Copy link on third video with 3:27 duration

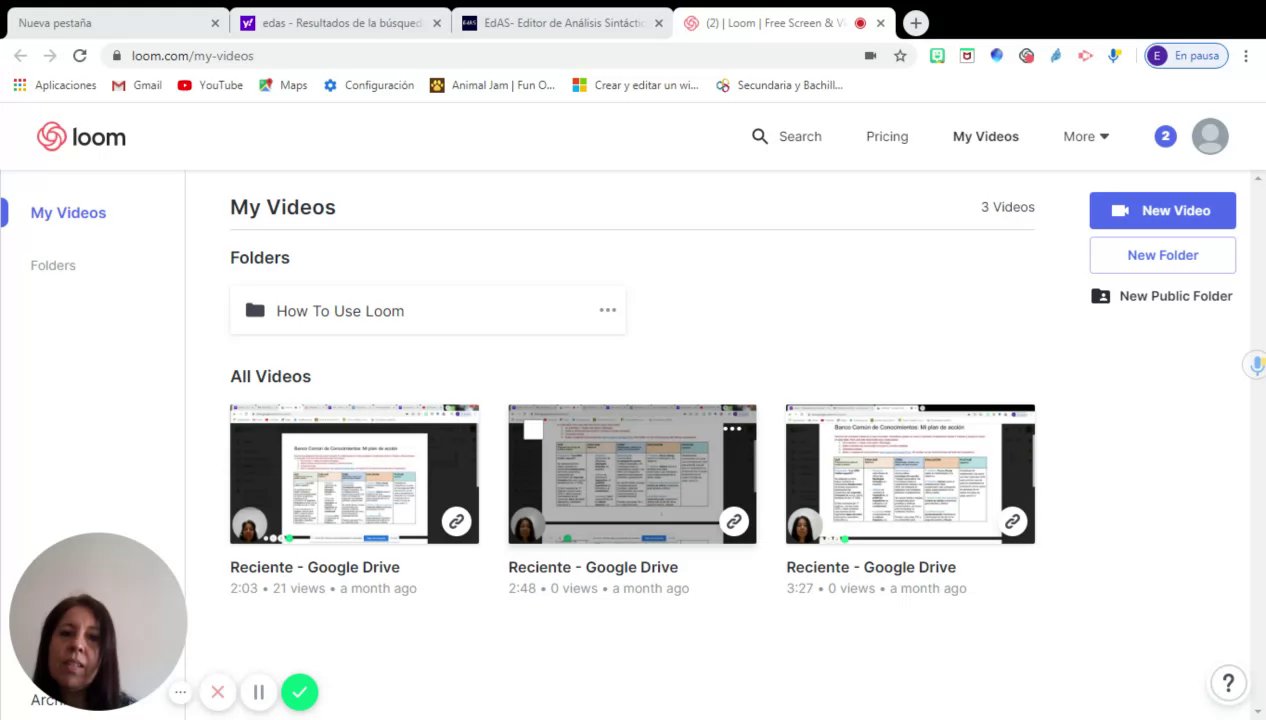pos(1013,521)
